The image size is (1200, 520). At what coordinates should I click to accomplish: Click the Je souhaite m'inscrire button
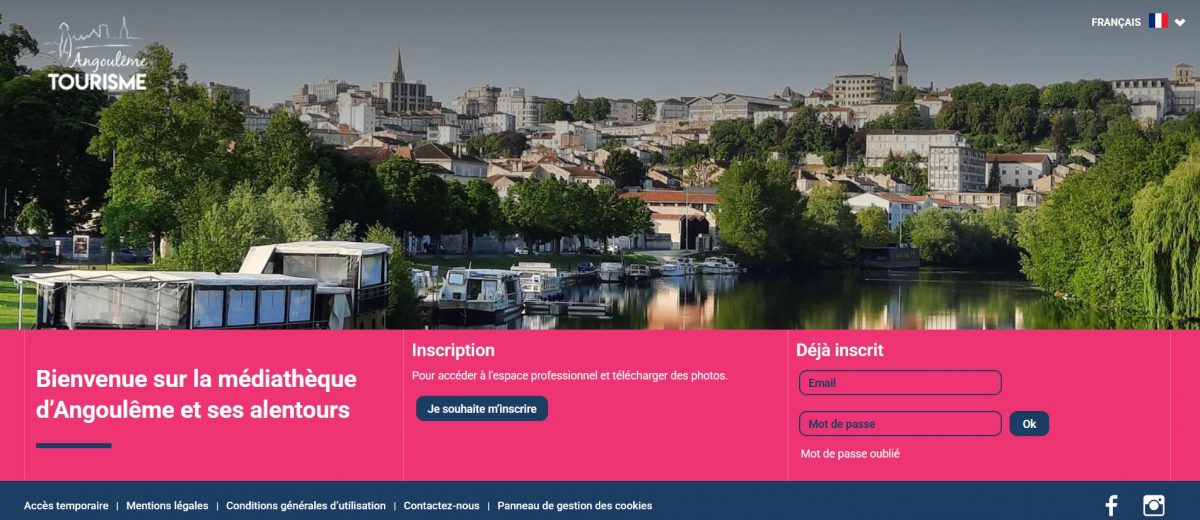click(x=482, y=409)
